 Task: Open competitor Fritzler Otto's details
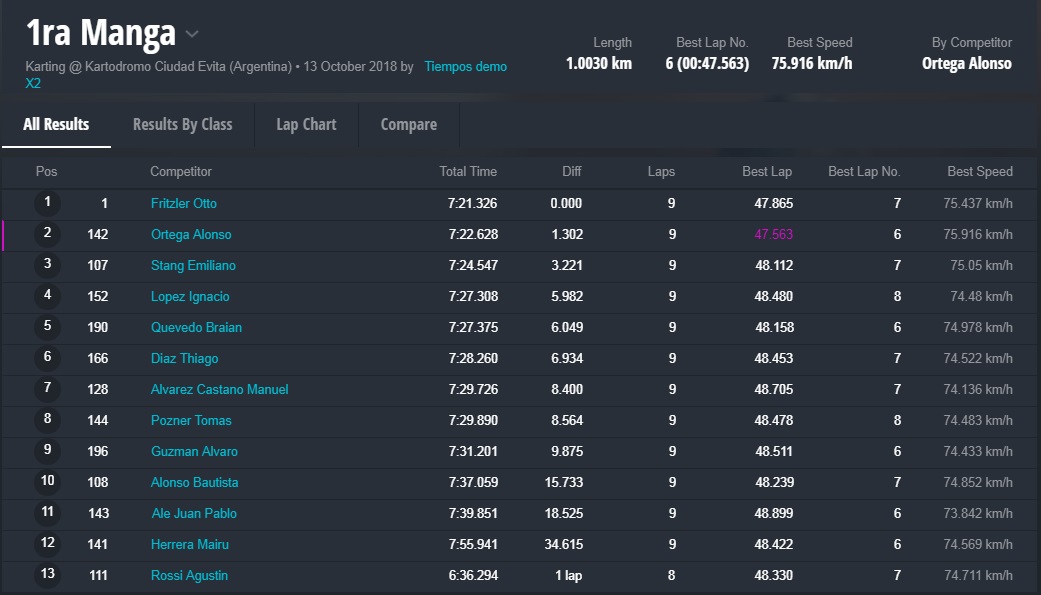click(183, 204)
